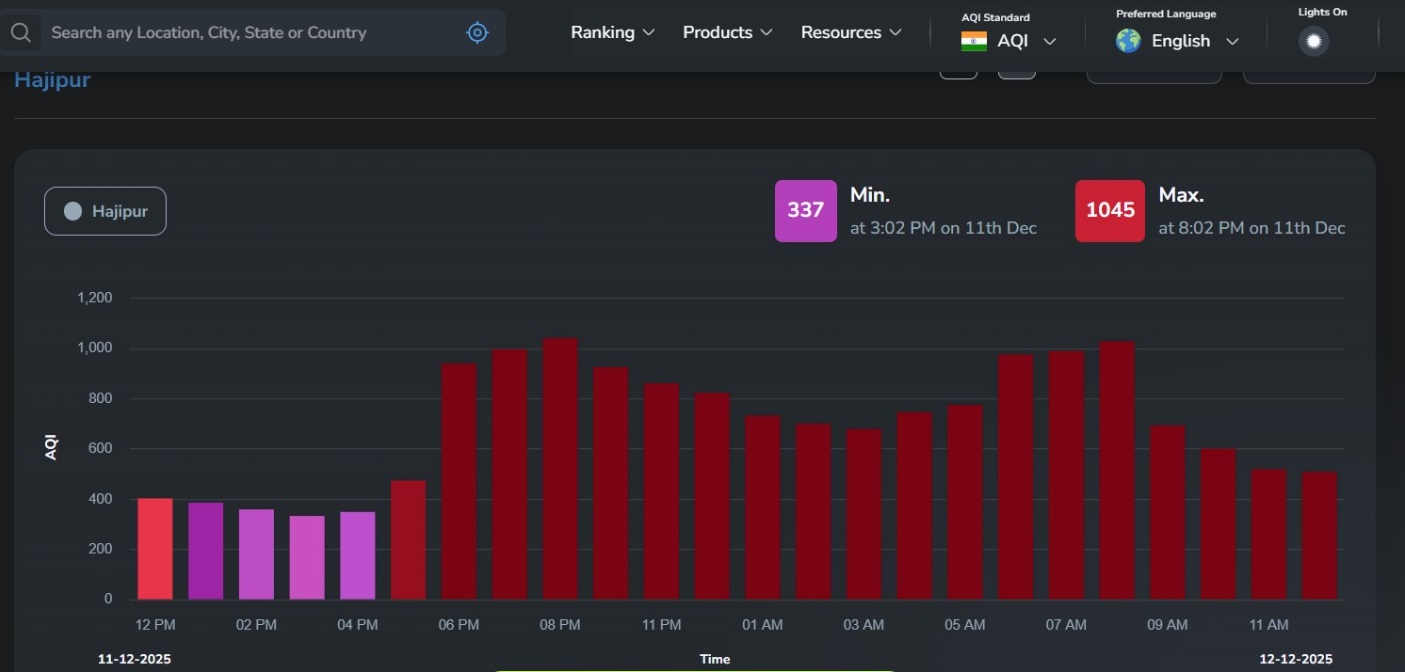1405x672 pixels.
Task: Click the India flag icon
Action: (x=973, y=41)
